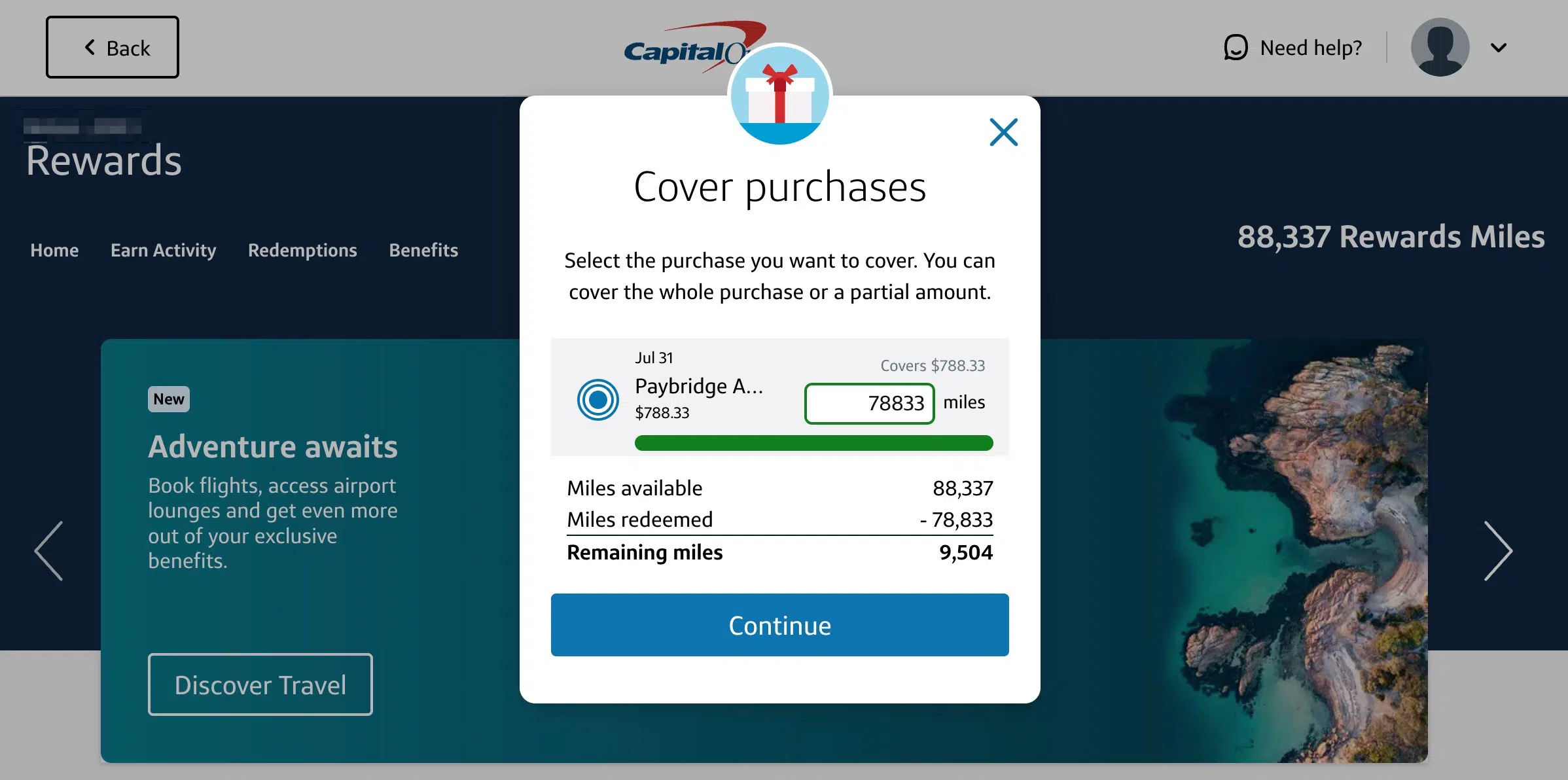Open the Benefits menu item

pyautogui.click(x=423, y=250)
